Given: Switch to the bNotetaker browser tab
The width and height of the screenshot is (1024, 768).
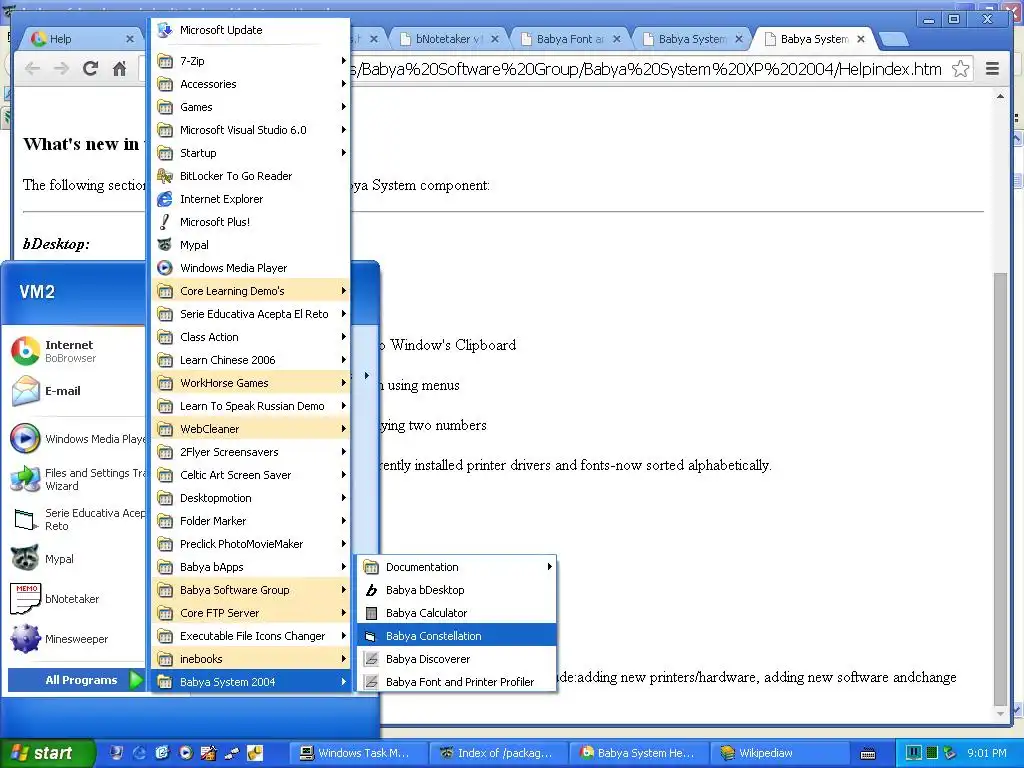Looking at the screenshot, I should (449, 39).
